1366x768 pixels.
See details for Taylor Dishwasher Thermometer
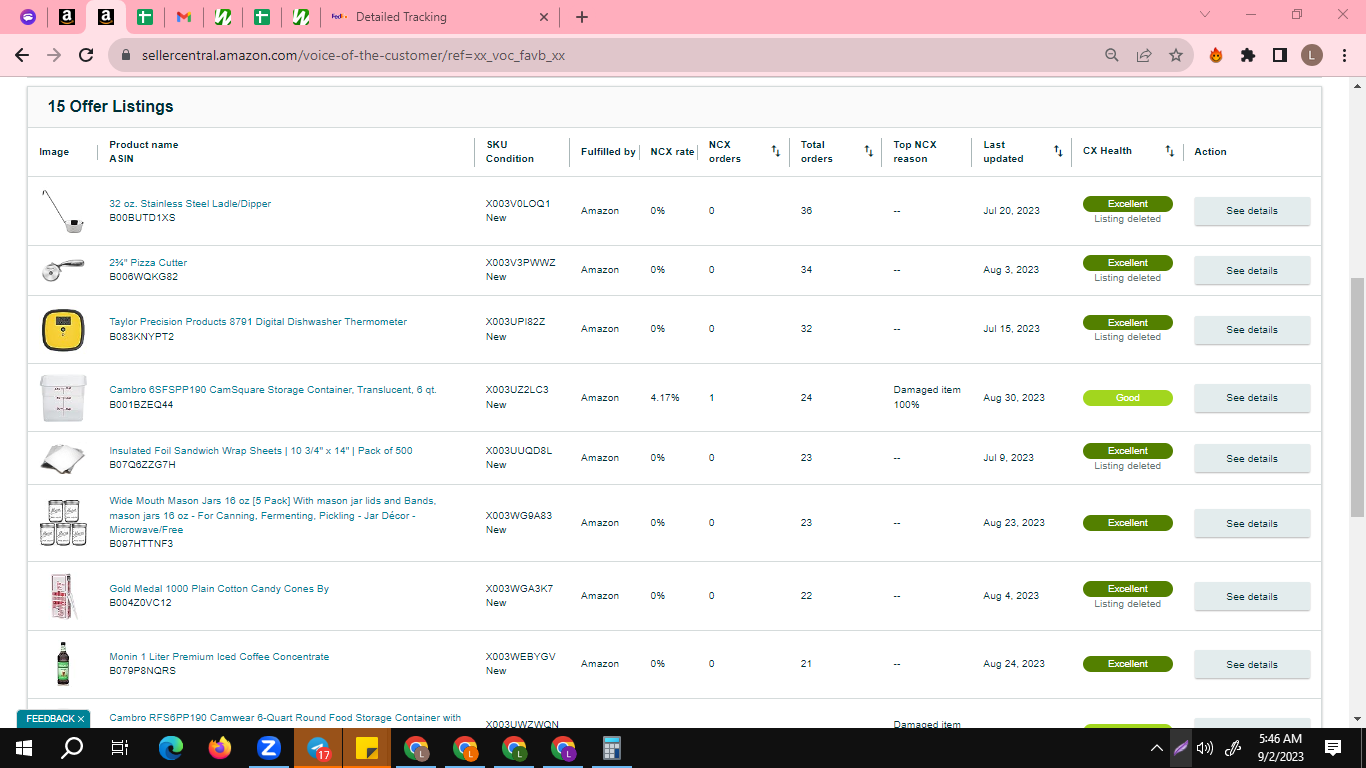1252,329
